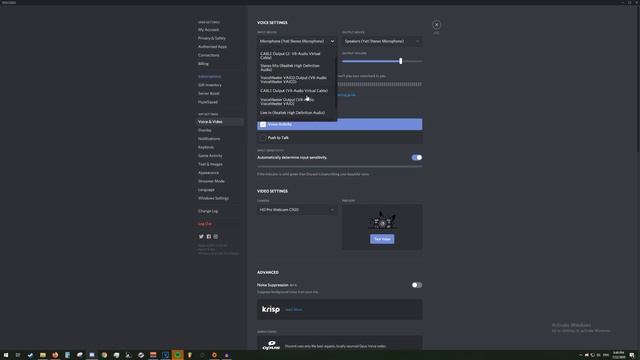
Task: Choose Stereo Mix (Realtek High Definition Audio)
Action: click(296, 67)
